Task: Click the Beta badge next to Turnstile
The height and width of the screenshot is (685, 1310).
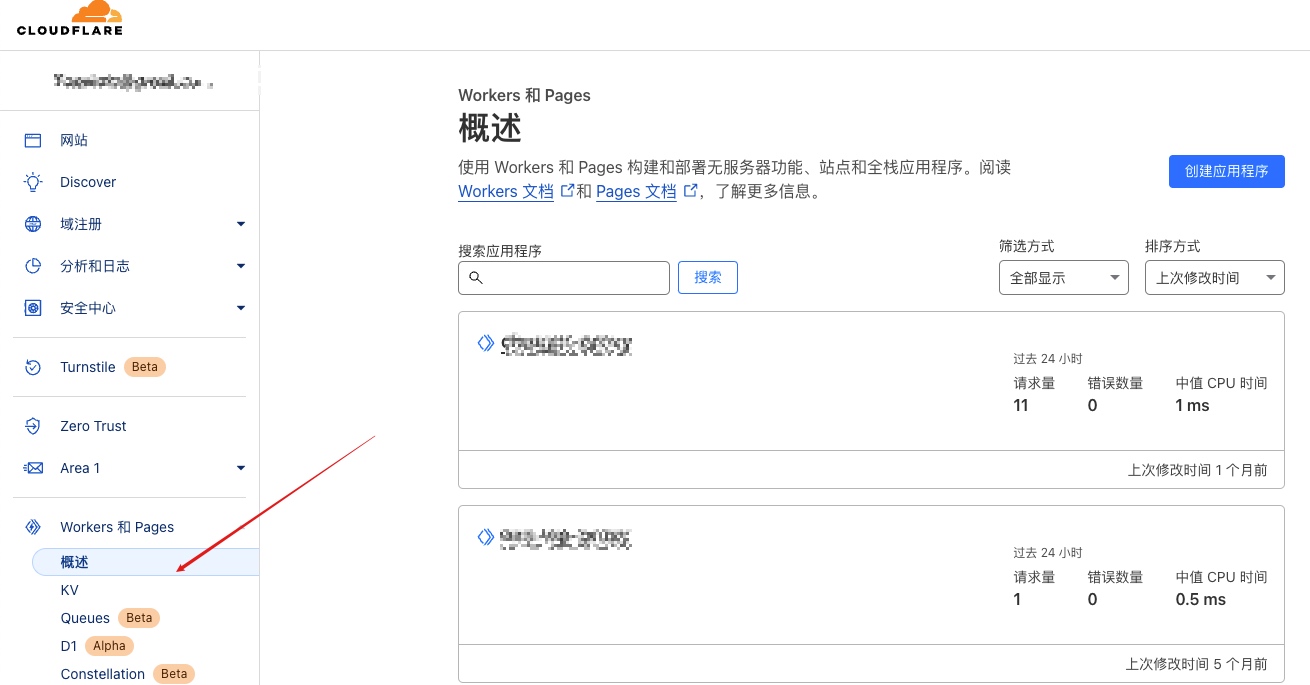Action: click(x=145, y=367)
